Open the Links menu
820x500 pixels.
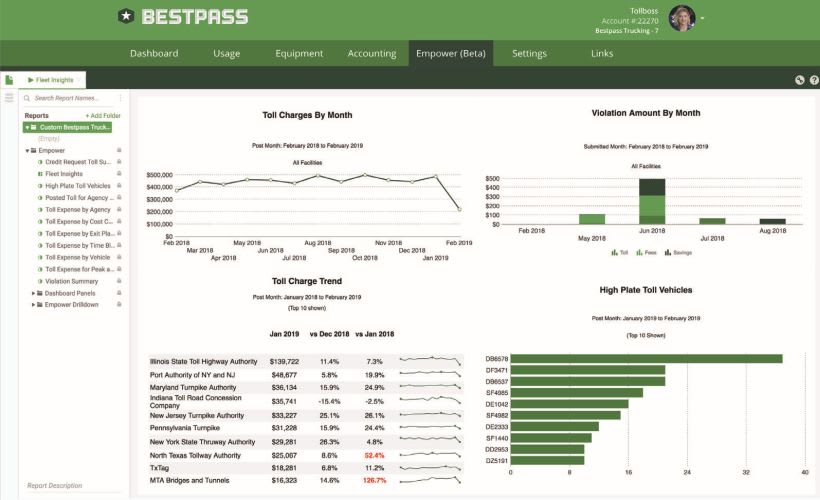click(602, 53)
